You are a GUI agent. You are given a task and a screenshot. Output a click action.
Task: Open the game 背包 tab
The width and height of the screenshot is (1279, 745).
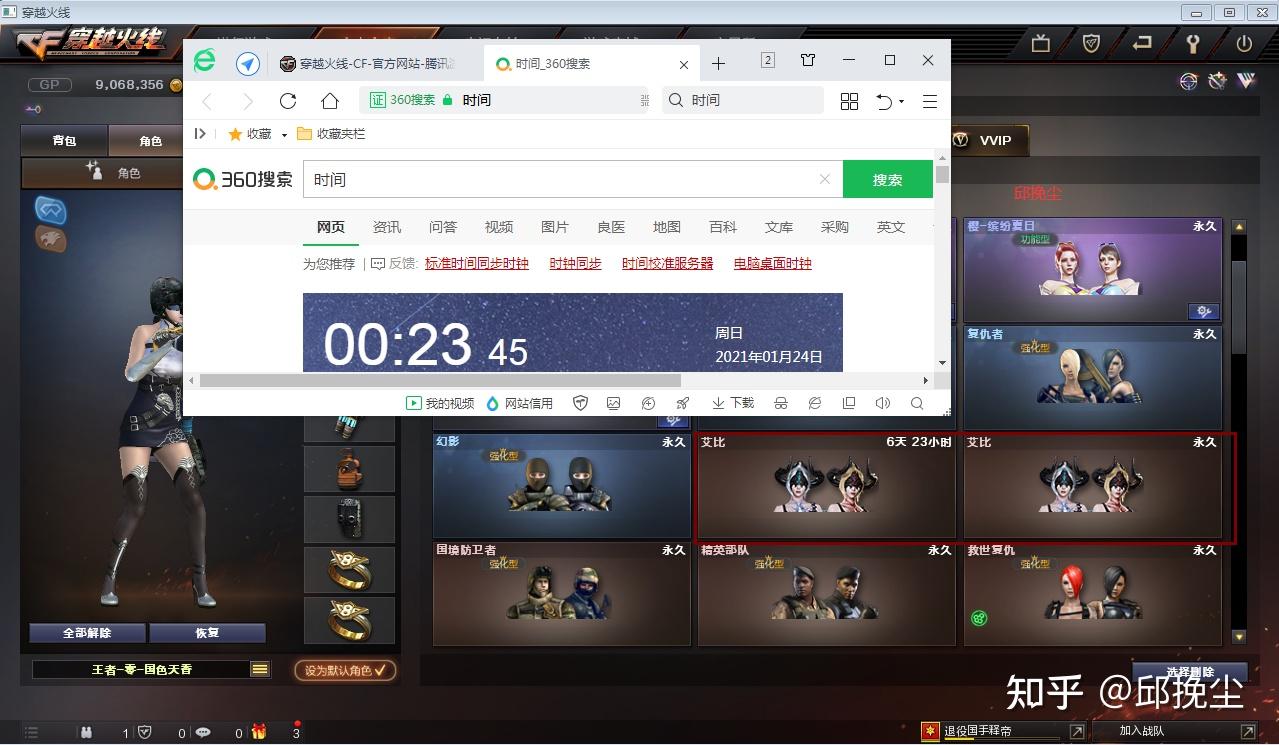point(65,141)
